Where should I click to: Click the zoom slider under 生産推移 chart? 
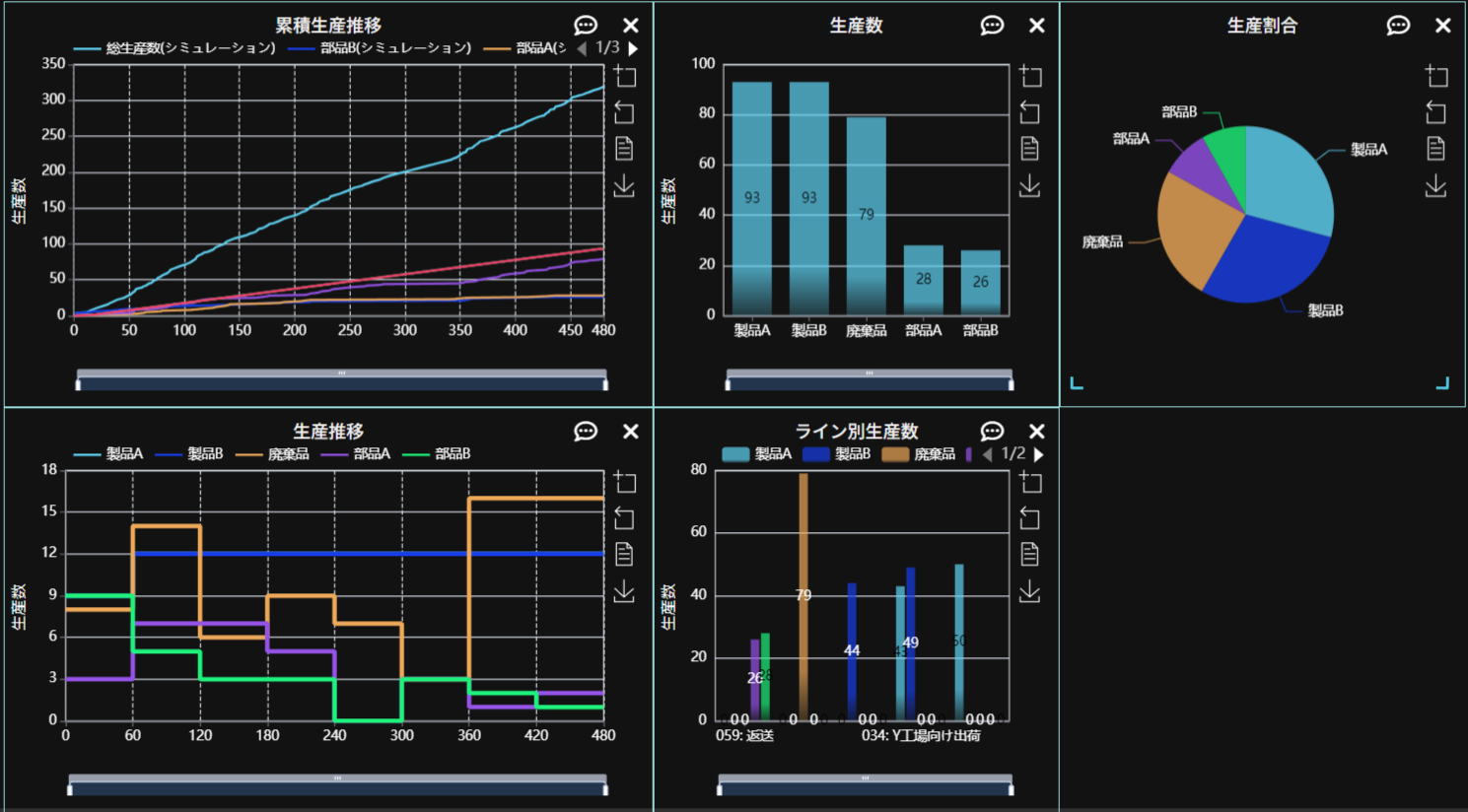[337, 778]
